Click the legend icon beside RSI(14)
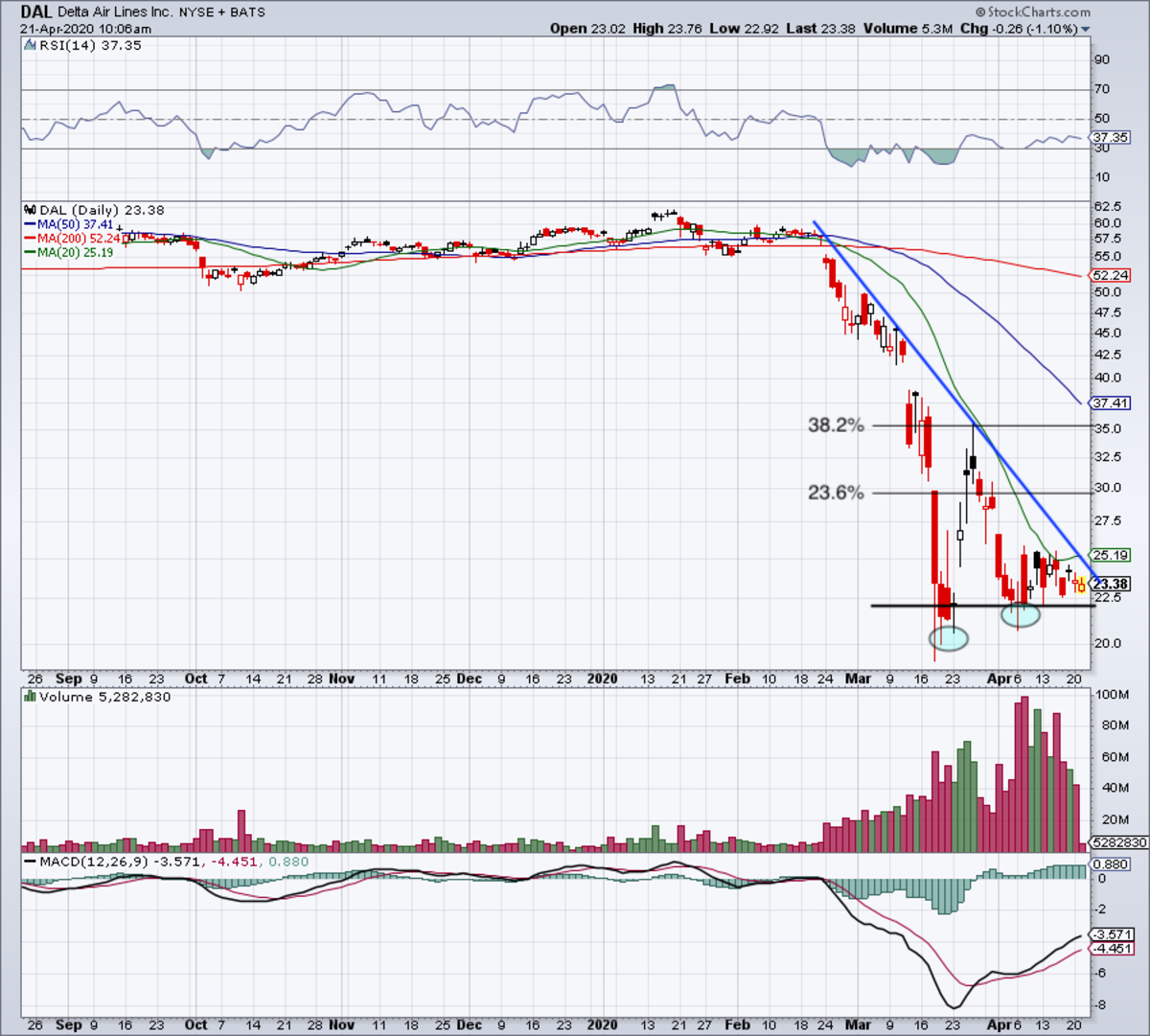1150x1036 pixels. (x=31, y=46)
